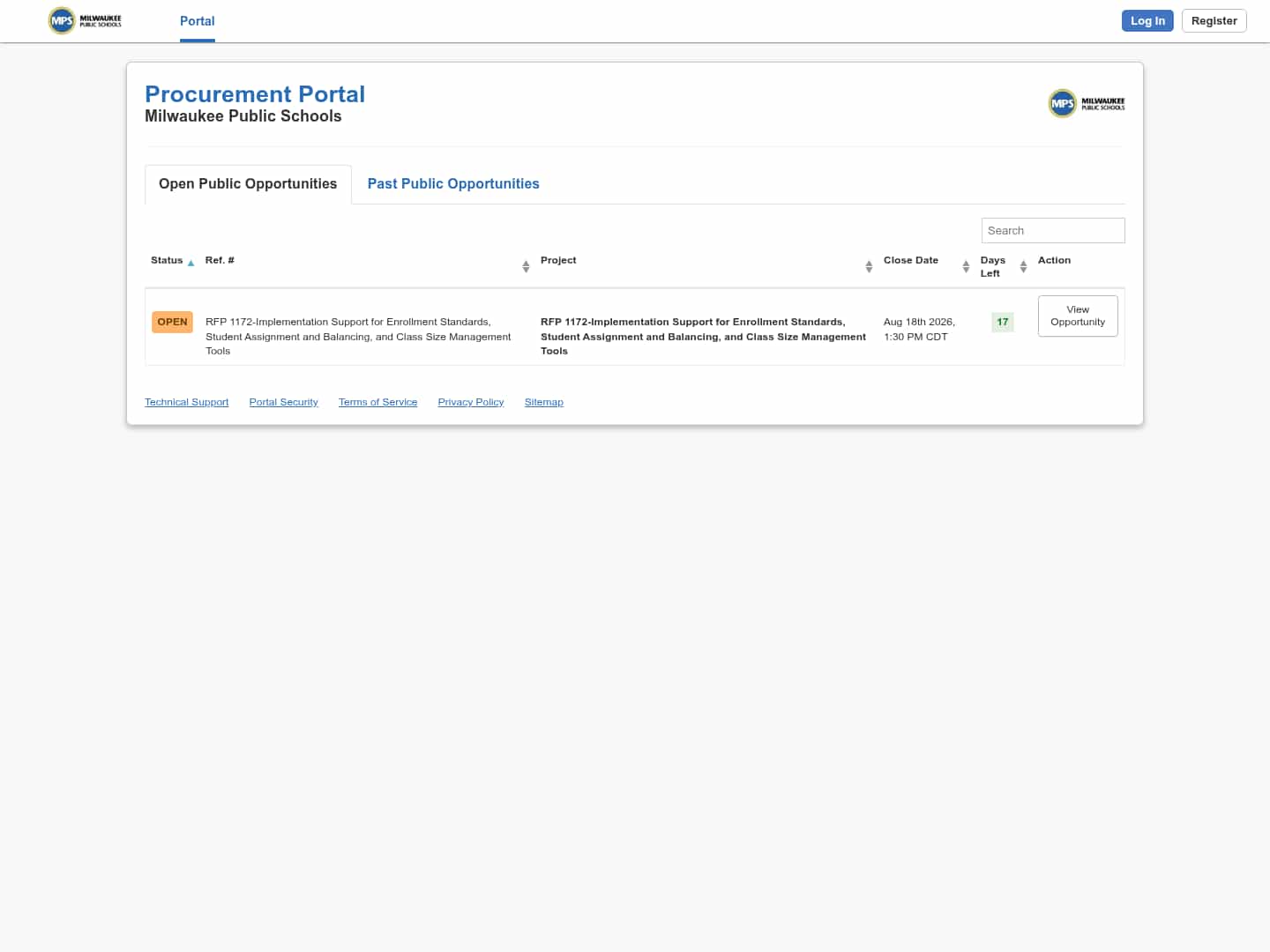Open the Portal nav item
Image resolution: width=1270 pixels, height=952 pixels.
tap(198, 21)
